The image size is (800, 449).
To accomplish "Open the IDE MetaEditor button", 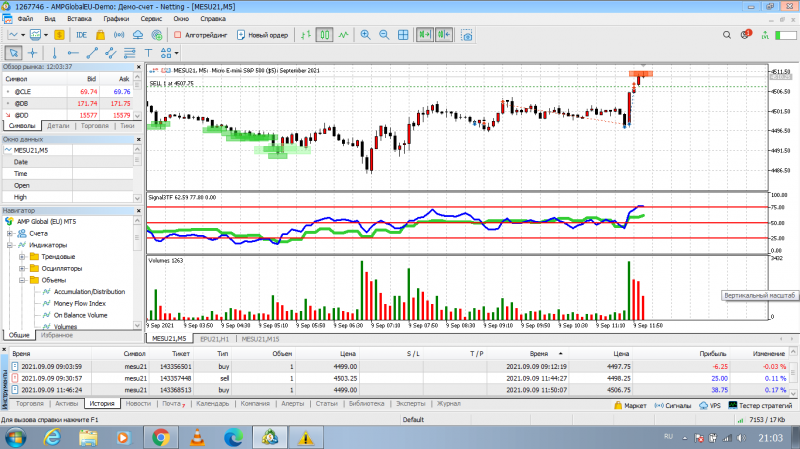I will 81,35.
